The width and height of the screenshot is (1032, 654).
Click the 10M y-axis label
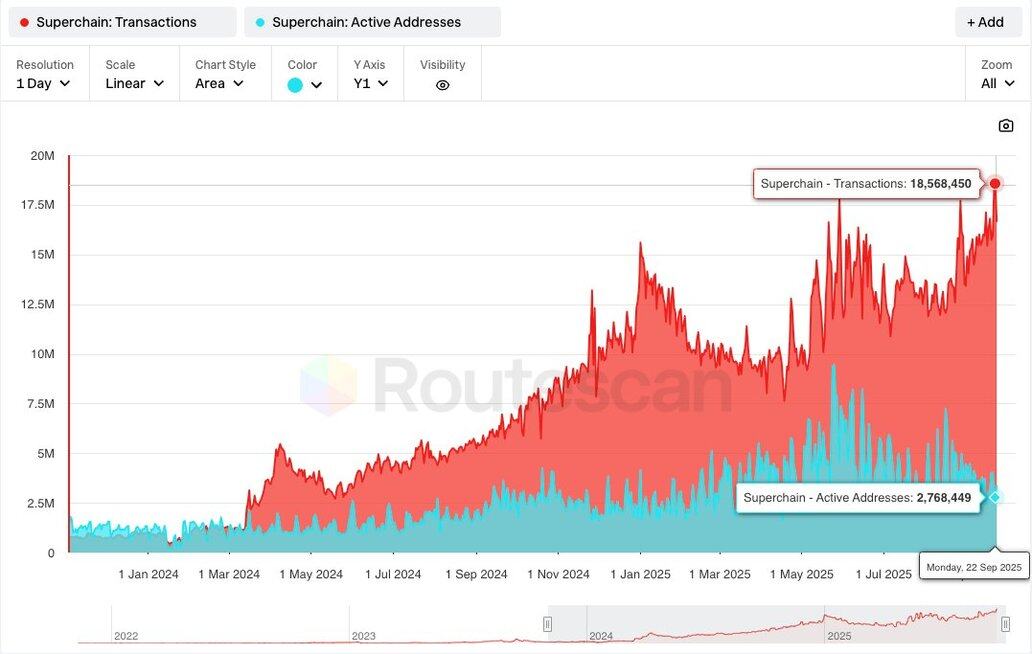point(43,354)
